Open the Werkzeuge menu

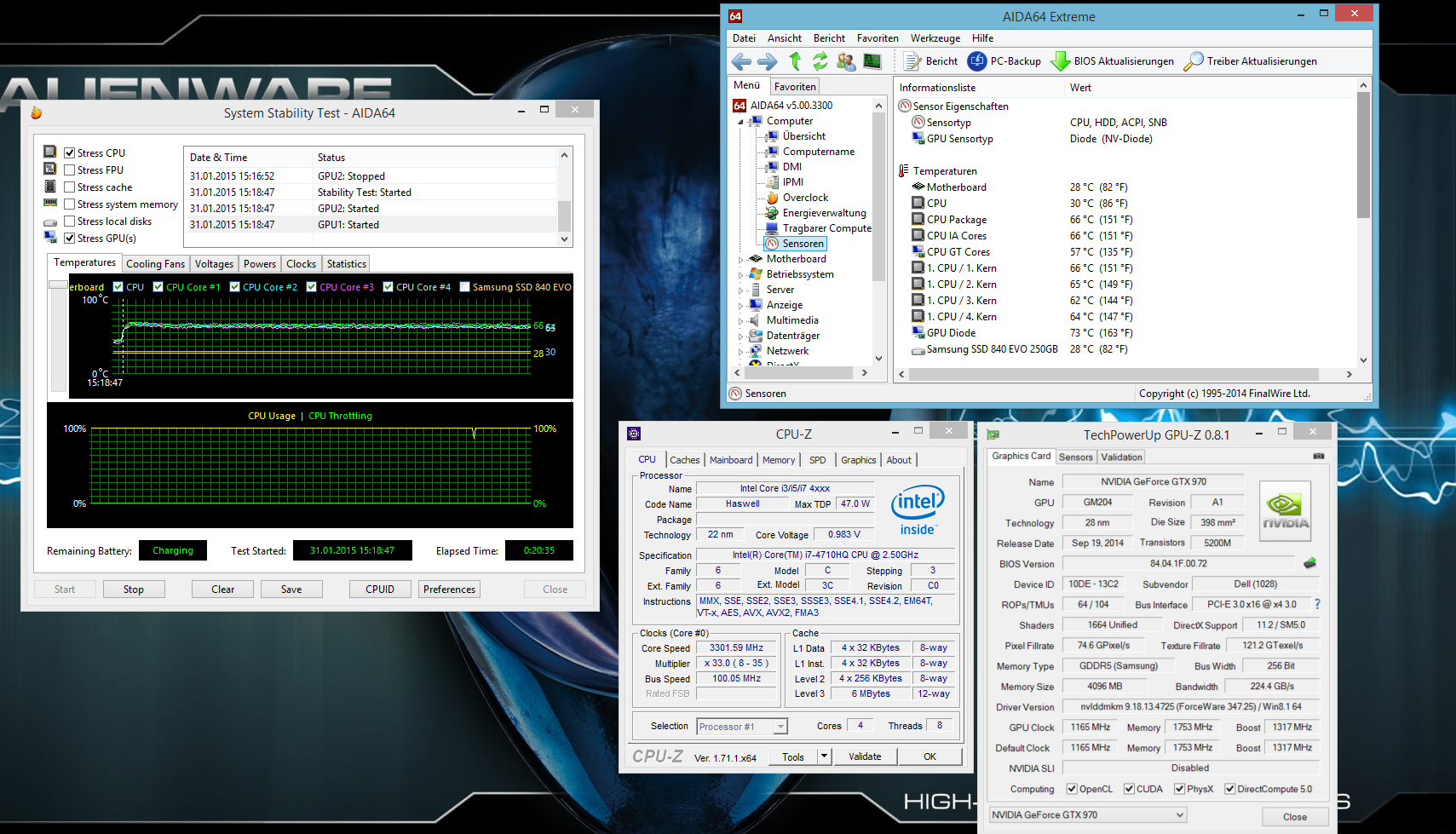pos(935,38)
